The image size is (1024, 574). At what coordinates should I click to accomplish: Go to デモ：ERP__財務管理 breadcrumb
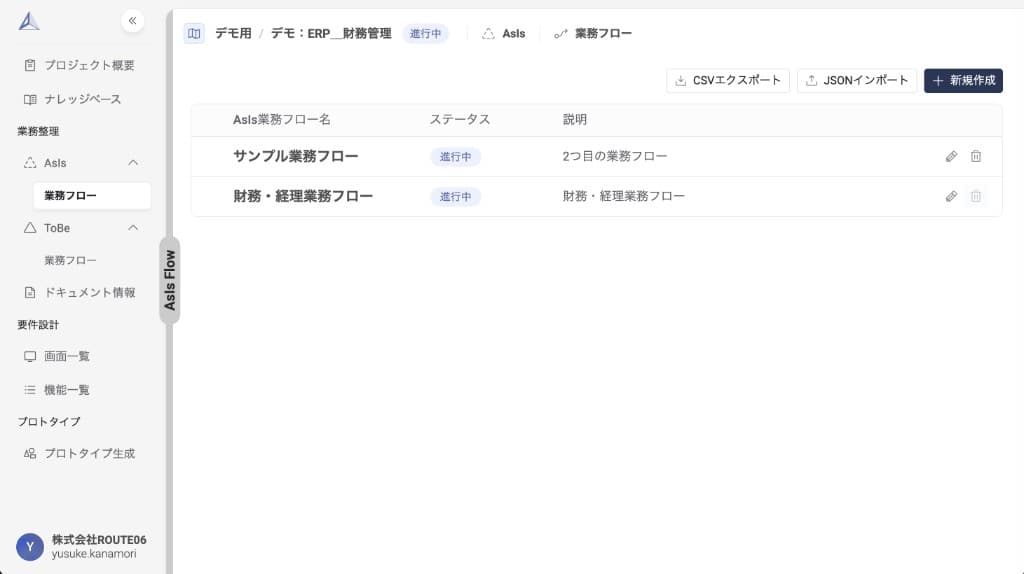(x=331, y=33)
